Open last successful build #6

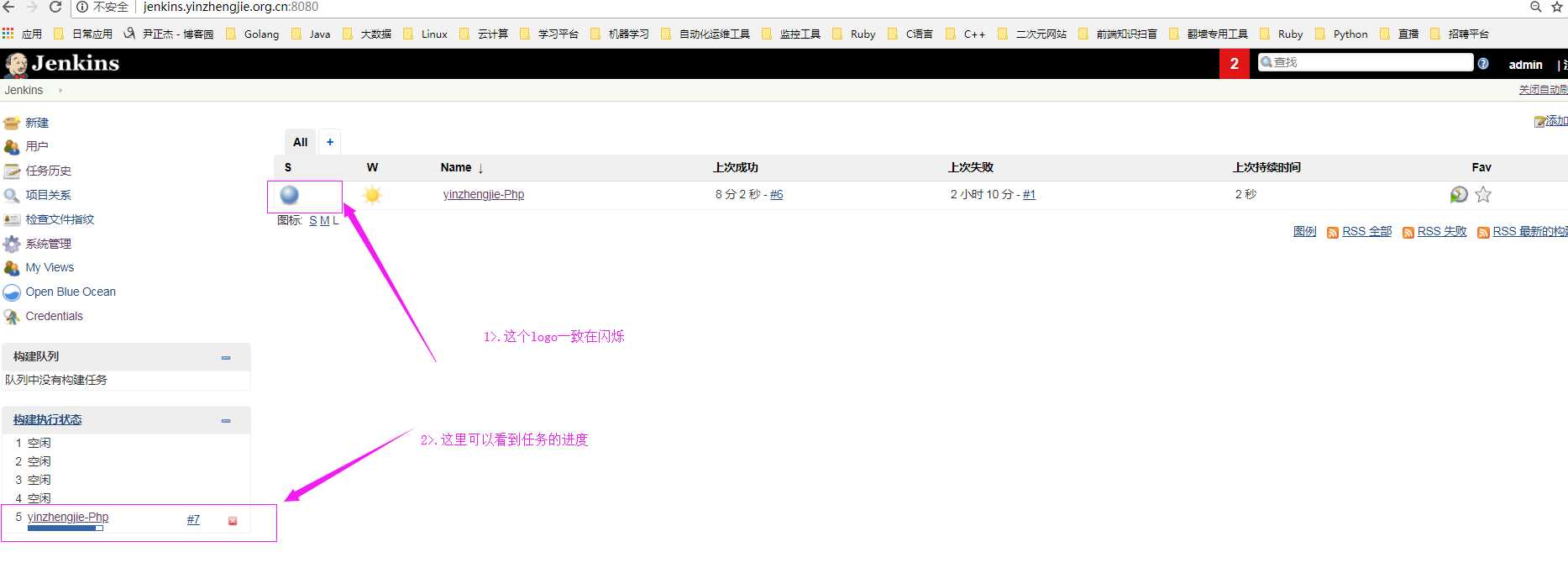tap(776, 195)
